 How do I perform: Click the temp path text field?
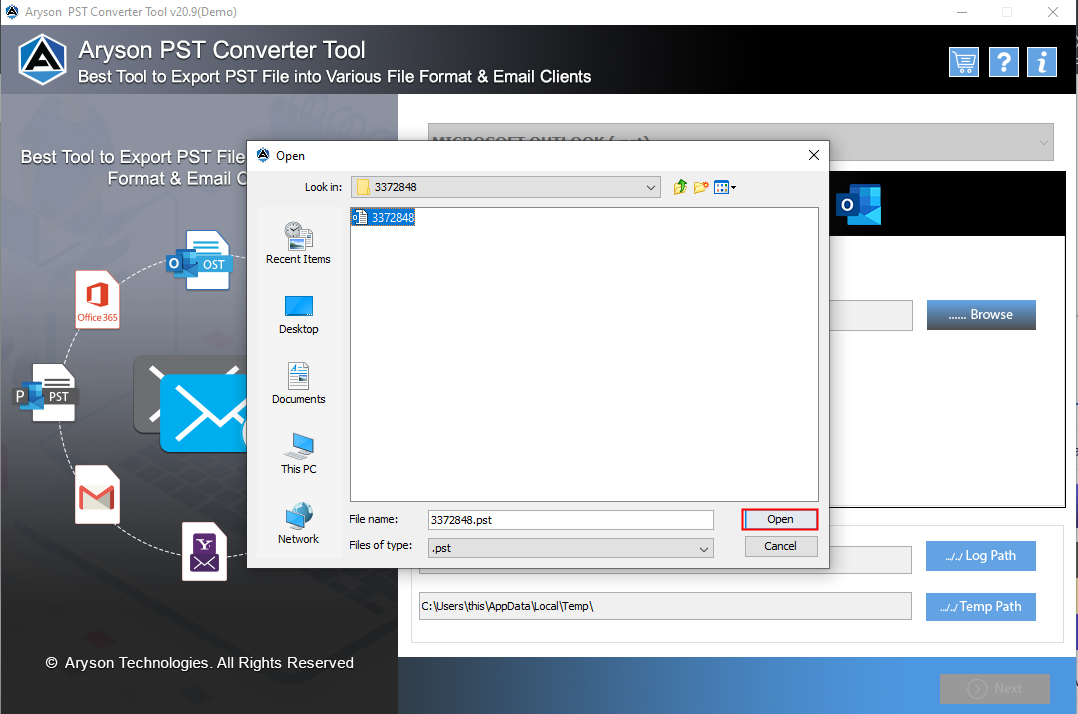click(x=666, y=606)
